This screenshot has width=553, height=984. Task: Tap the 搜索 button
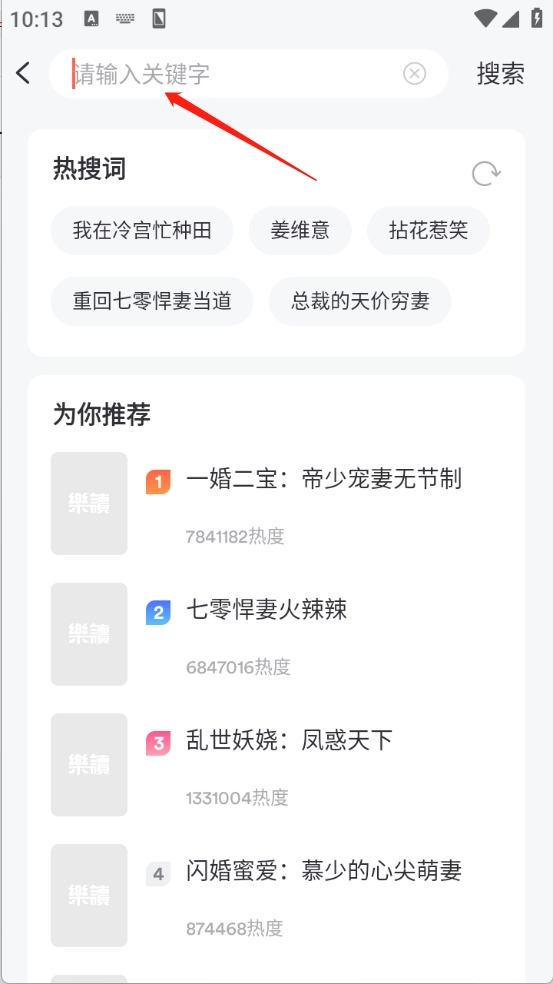pyautogui.click(x=500, y=74)
